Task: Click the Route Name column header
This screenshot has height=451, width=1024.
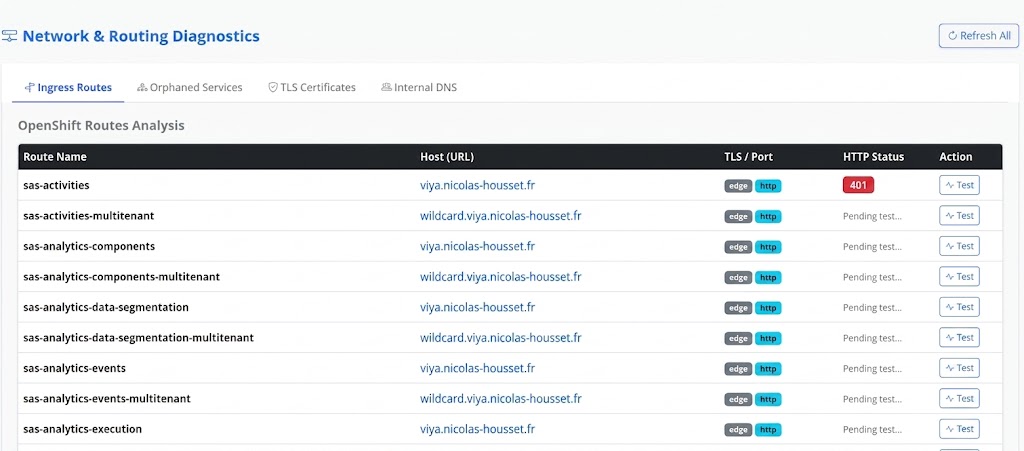Action: click(55, 157)
